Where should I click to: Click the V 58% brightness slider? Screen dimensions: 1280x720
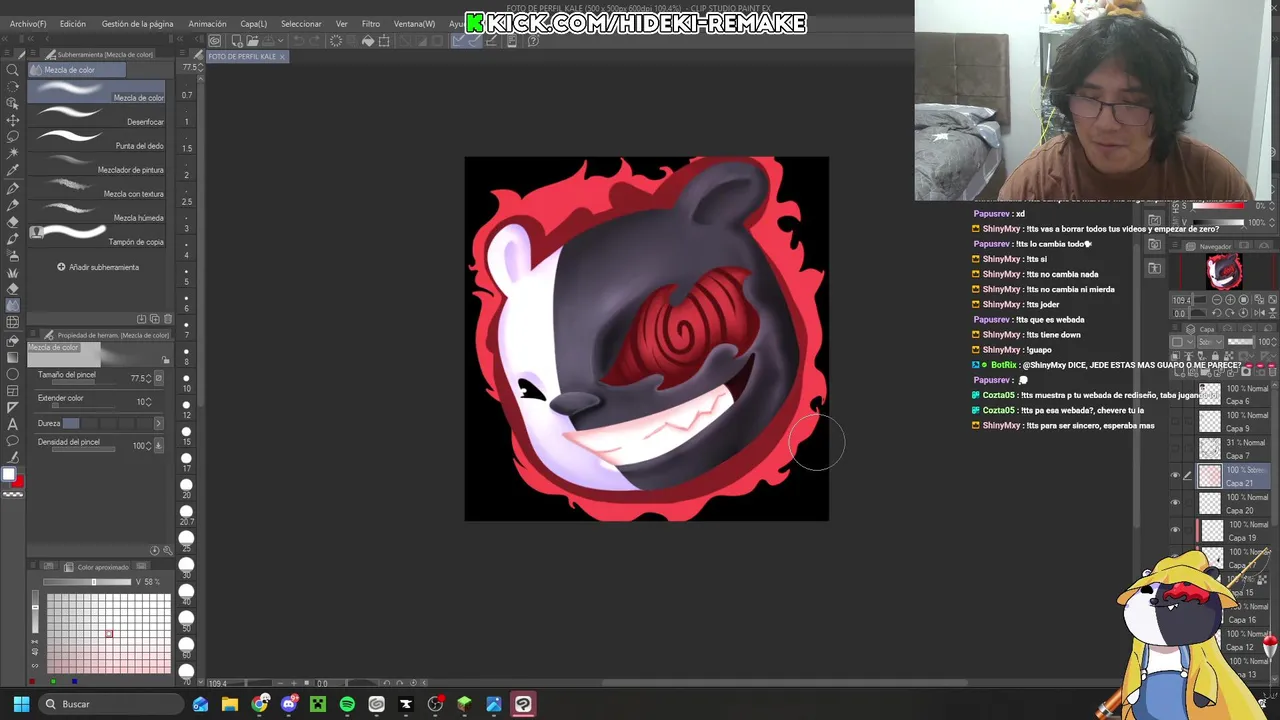tap(87, 582)
